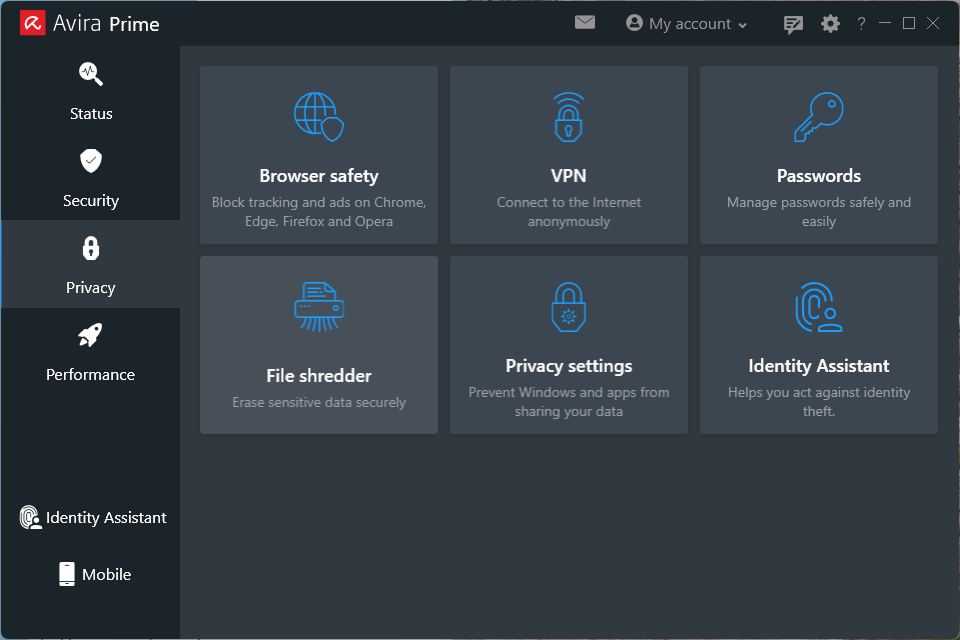The width and height of the screenshot is (960, 640).
Task: Click the globe shield Browser safety icon
Action: tap(319, 116)
